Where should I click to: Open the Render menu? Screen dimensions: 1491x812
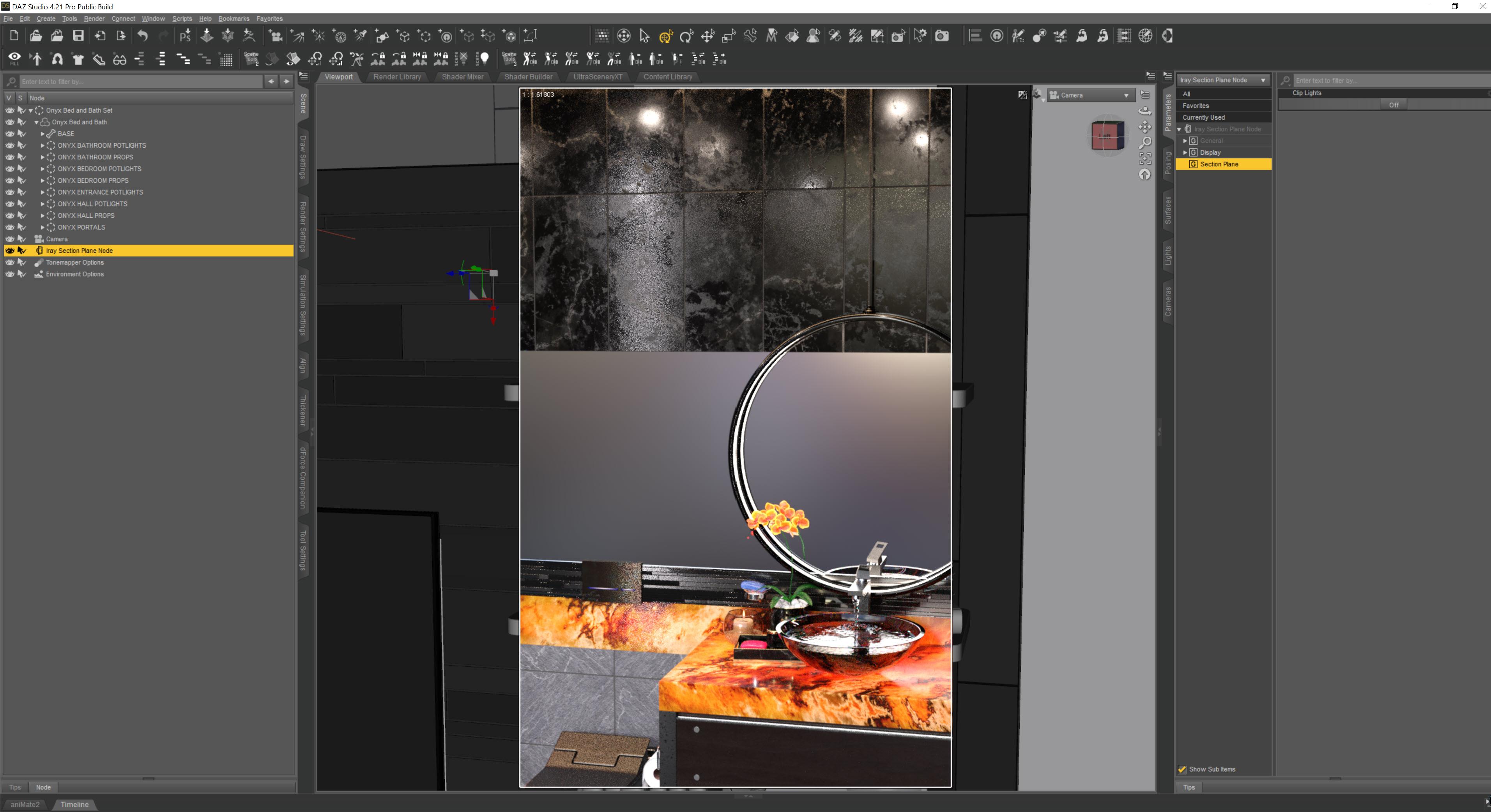click(x=94, y=19)
